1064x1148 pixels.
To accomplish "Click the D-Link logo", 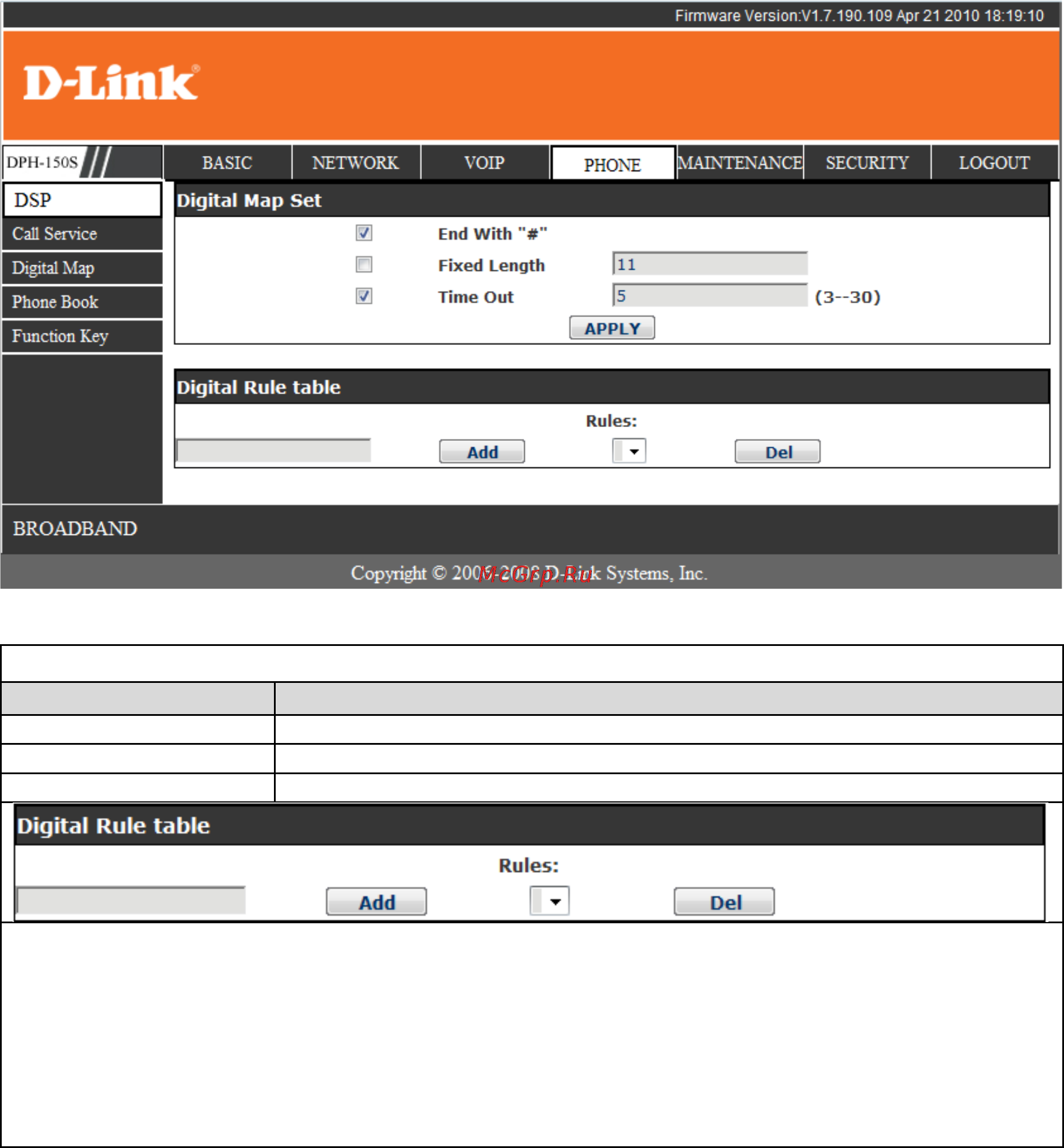I will tap(112, 83).
